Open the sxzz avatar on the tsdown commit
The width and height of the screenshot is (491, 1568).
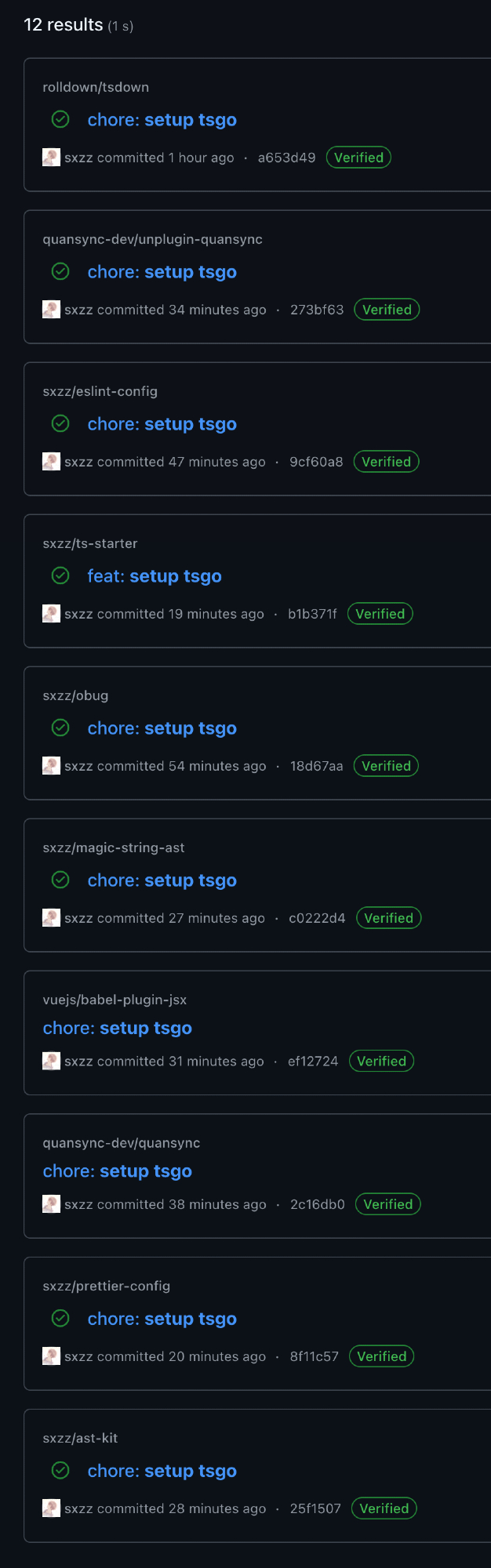click(x=51, y=158)
